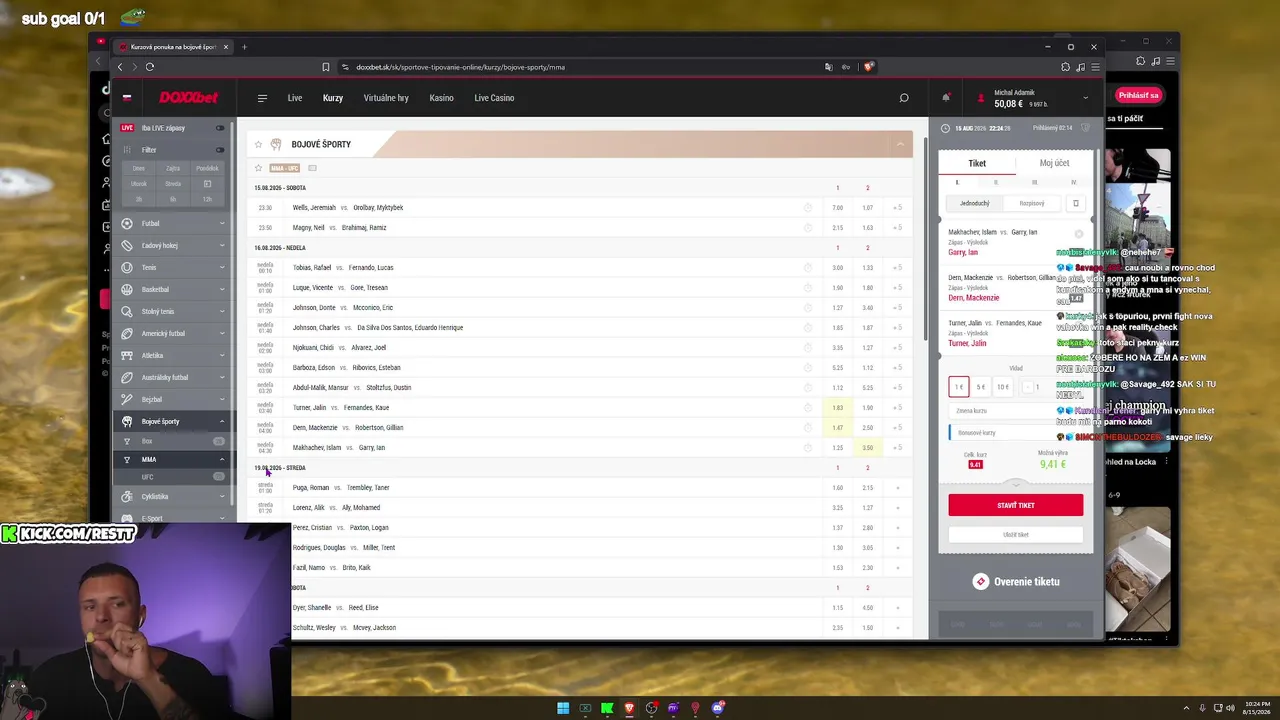Viewport: 1280px width, 720px height.
Task: Click the calendar icon in the filter grid
Action: (x=207, y=184)
